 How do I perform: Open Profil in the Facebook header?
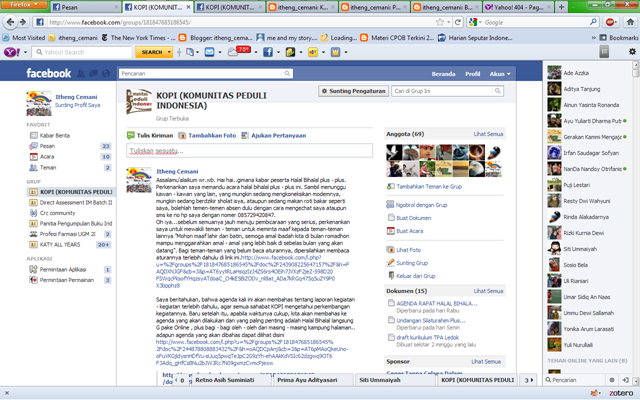pos(472,74)
